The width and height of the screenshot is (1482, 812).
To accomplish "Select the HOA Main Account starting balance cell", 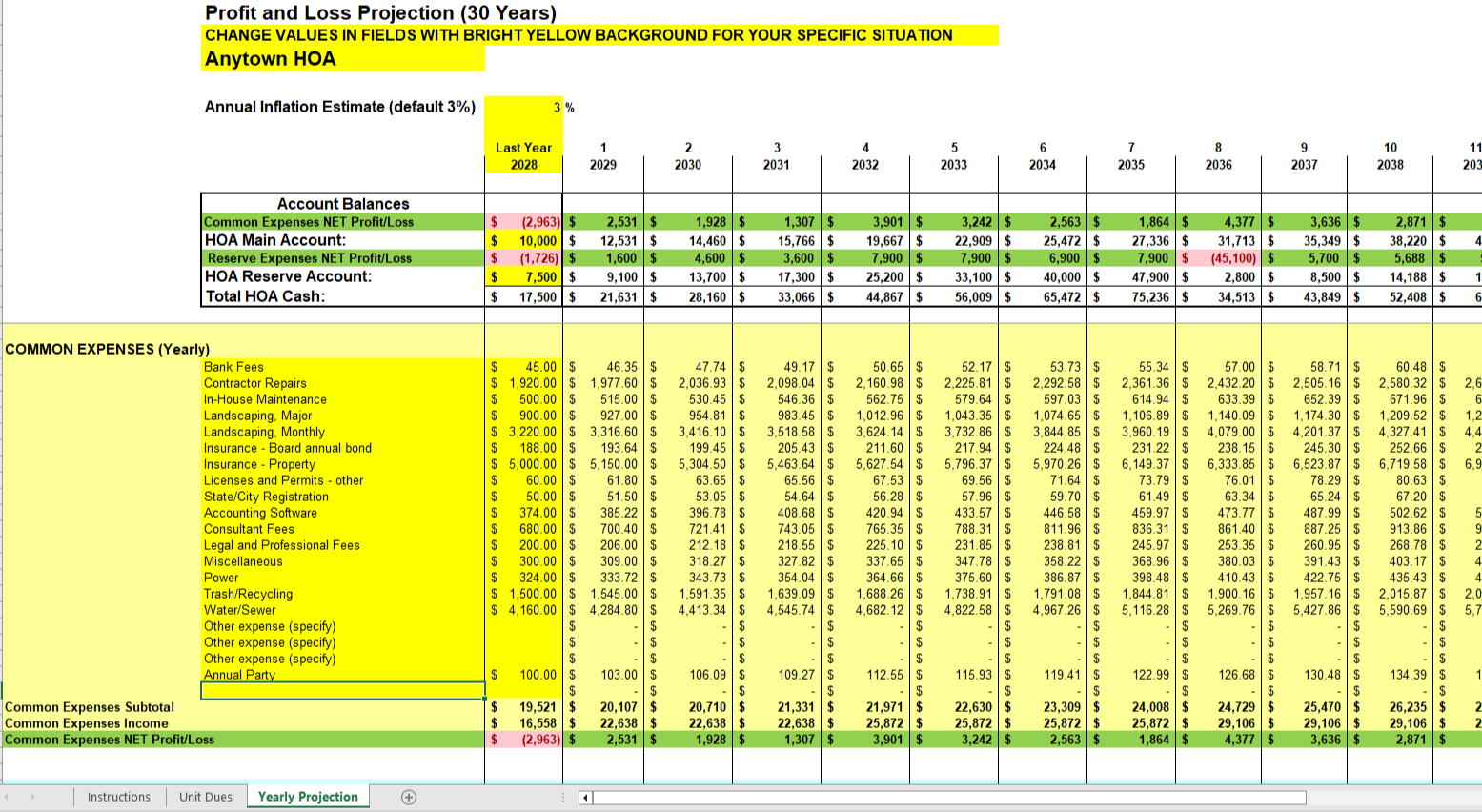I will tap(524, 239).
